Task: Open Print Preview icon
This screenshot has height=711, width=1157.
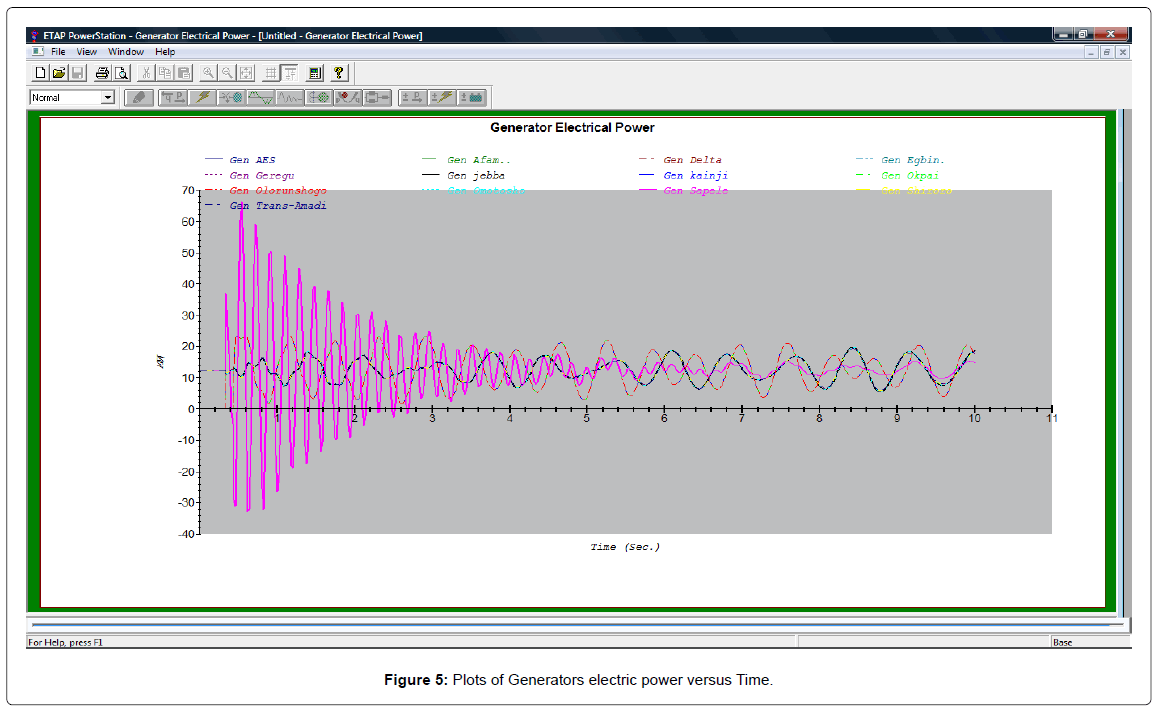Action: 122,72
